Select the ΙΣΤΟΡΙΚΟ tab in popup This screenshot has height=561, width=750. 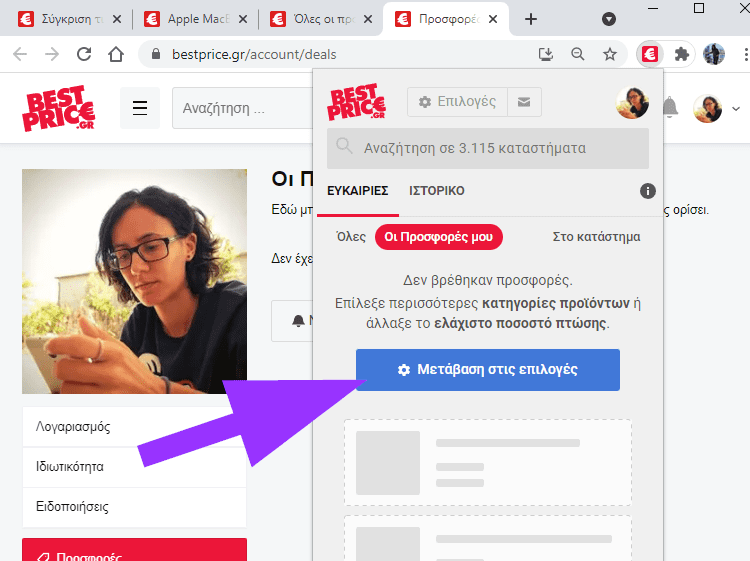tap(437, 191)
